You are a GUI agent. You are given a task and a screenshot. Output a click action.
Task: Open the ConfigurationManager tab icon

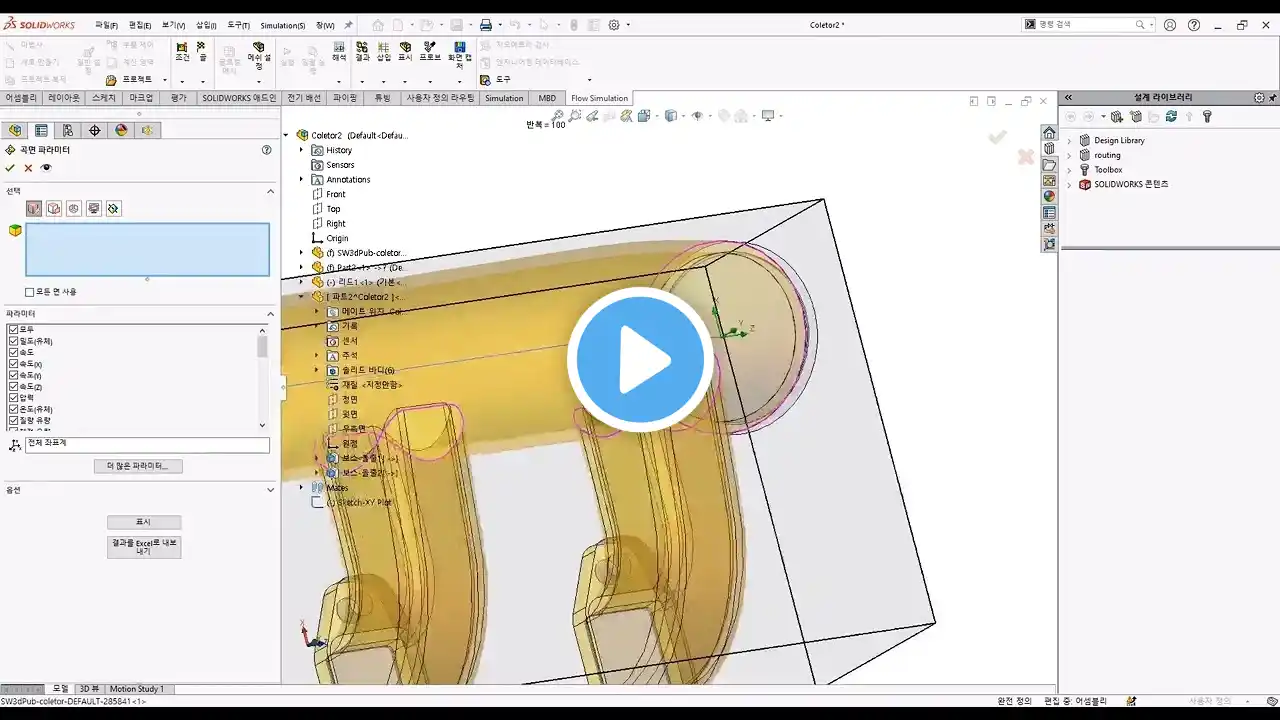[x=68, y=130]
